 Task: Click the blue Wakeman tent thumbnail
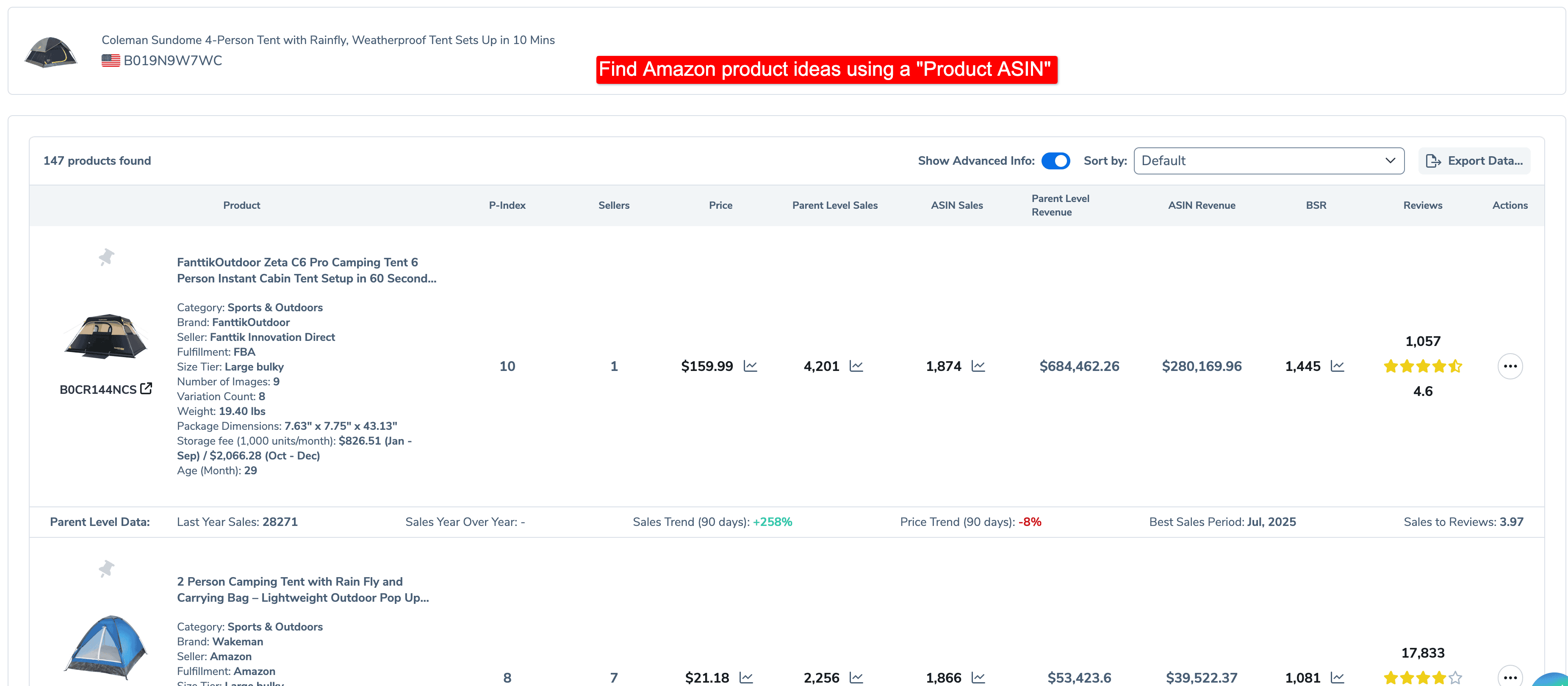tap(106, 647)
